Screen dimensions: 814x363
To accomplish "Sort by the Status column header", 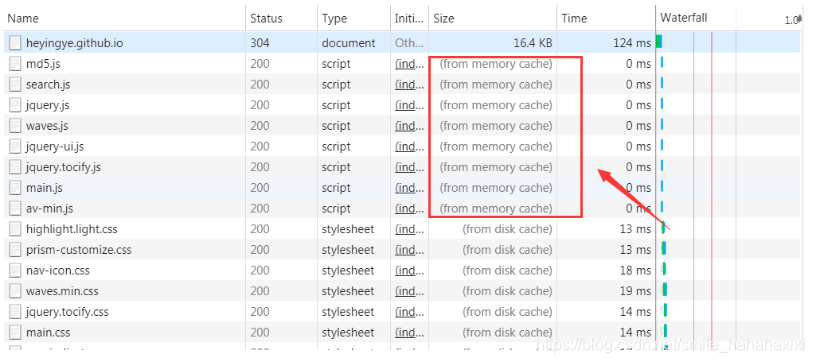I will click(281, 18).
